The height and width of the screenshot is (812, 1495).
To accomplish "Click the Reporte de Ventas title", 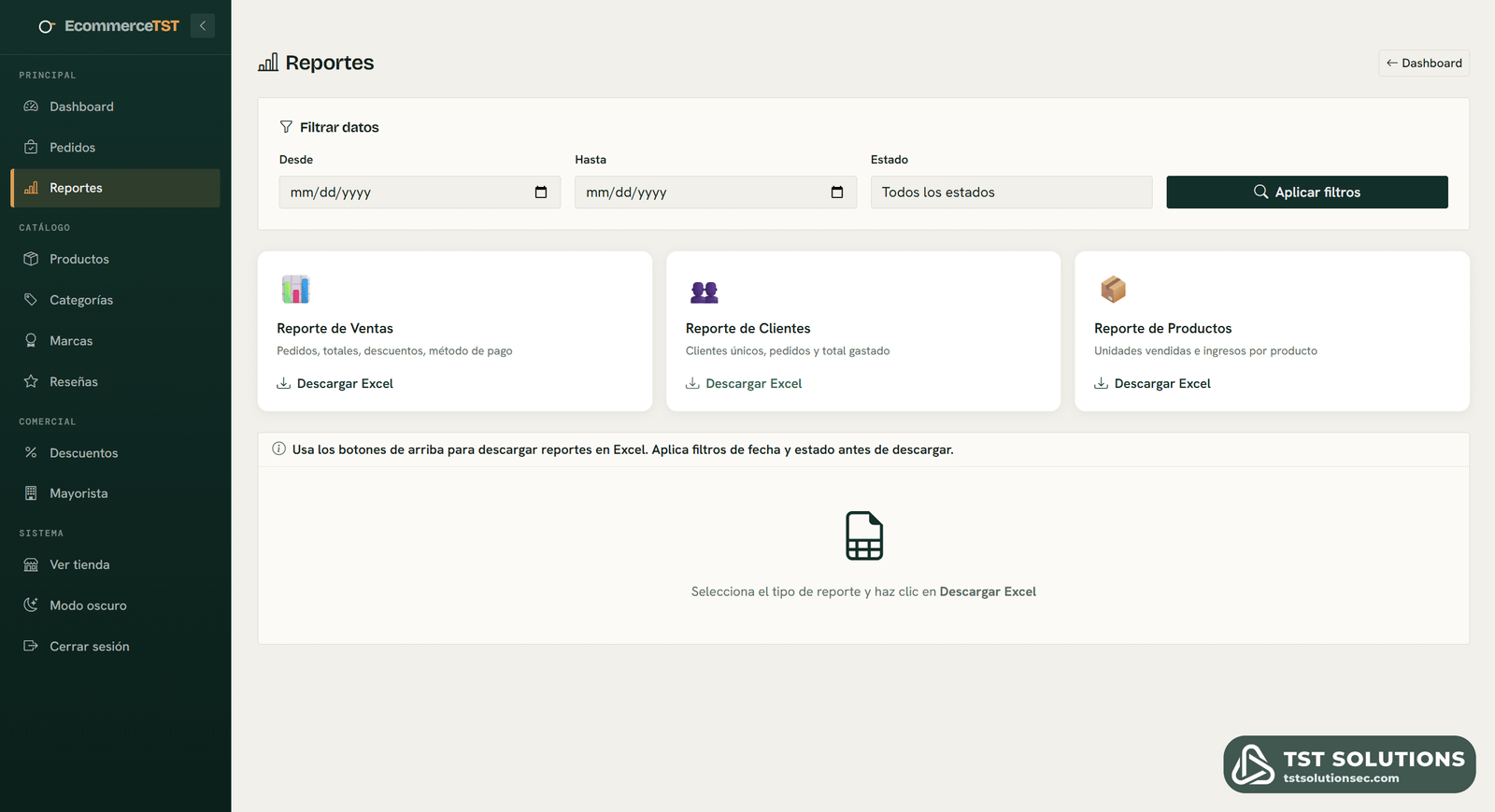I will pyautogui.click(x=335, y=328).
